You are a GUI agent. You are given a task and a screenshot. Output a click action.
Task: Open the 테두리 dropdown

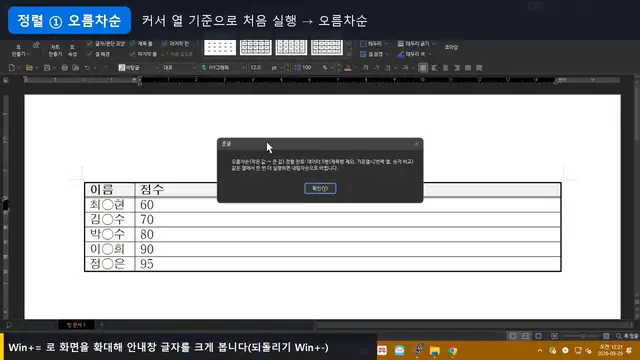click(x=387, y=44)
